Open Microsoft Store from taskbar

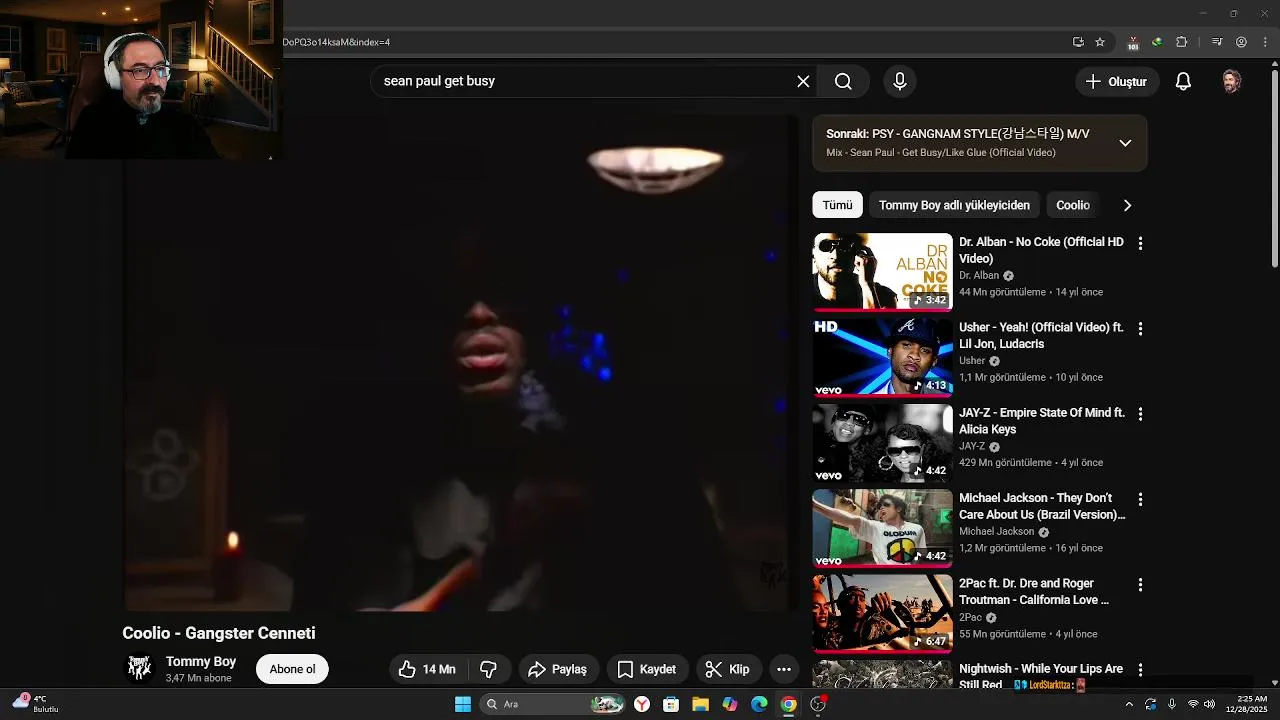tap(671, 704)
